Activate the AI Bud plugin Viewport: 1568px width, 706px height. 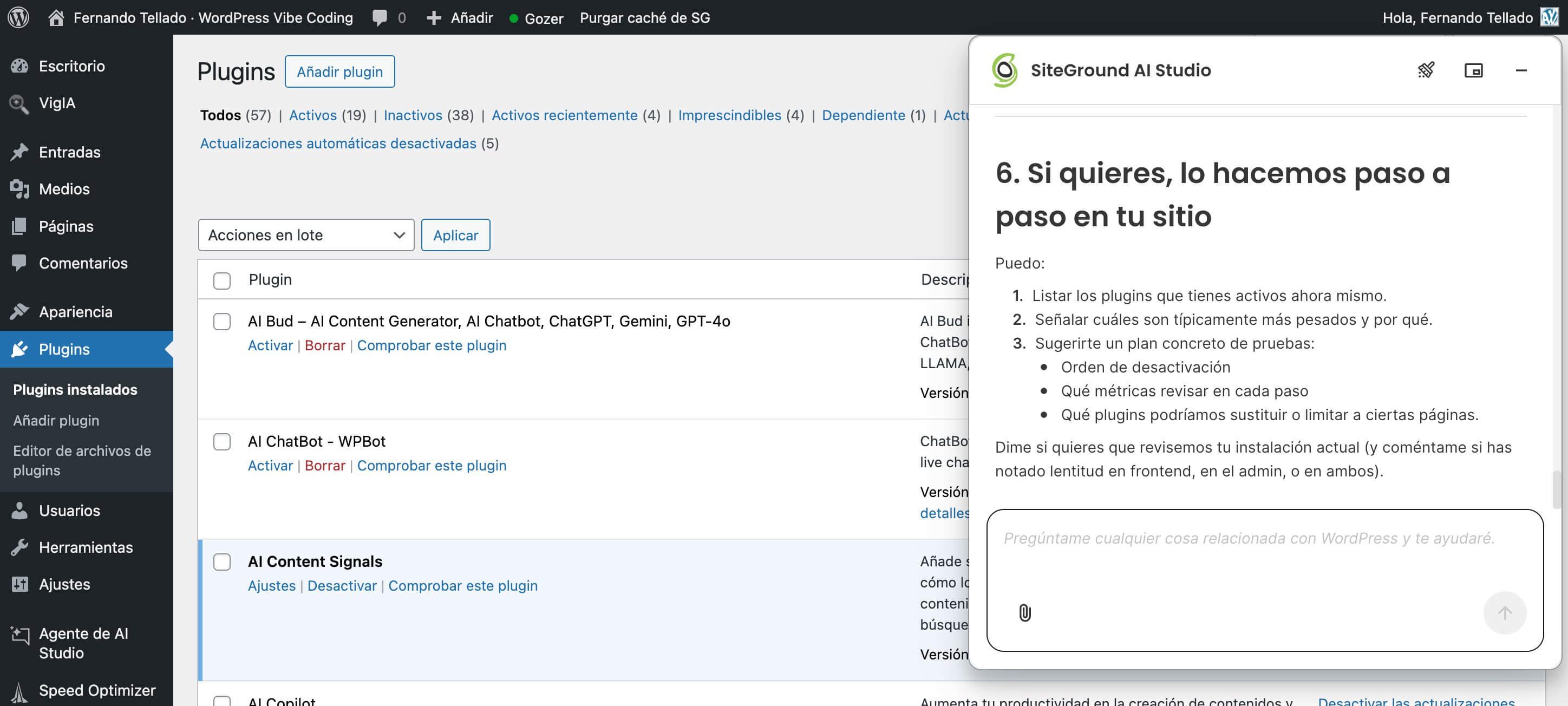coord(270,345)
